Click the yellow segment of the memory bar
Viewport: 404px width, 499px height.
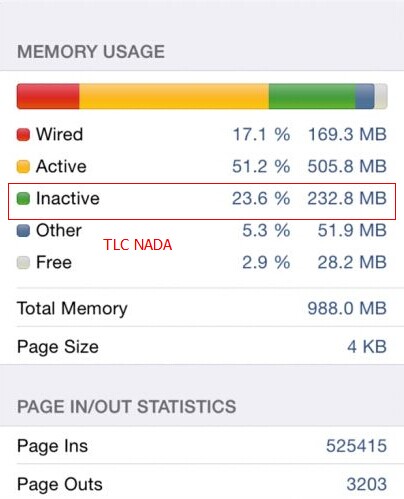[x=174, y=96]
